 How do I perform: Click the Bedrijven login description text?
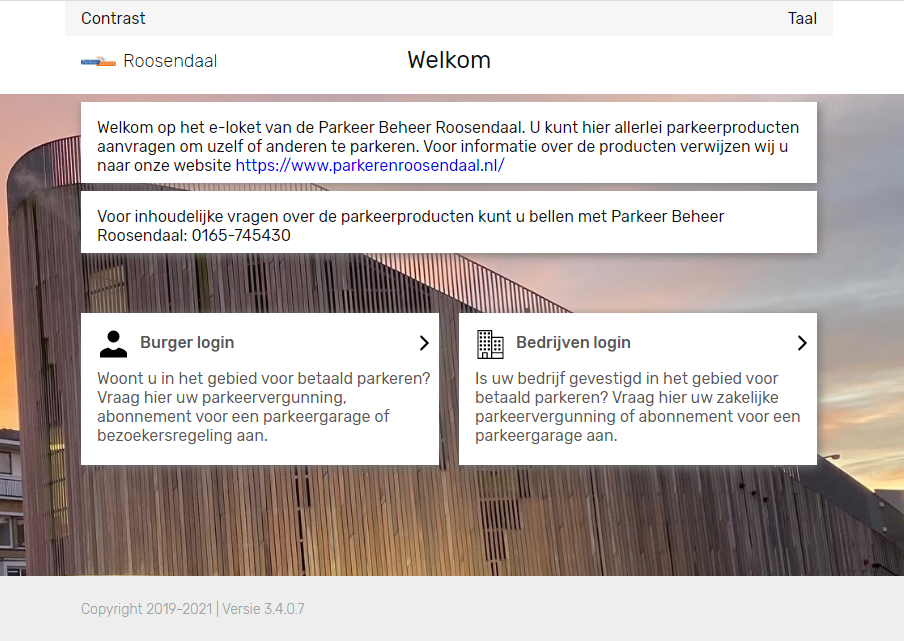click(637, 407)
